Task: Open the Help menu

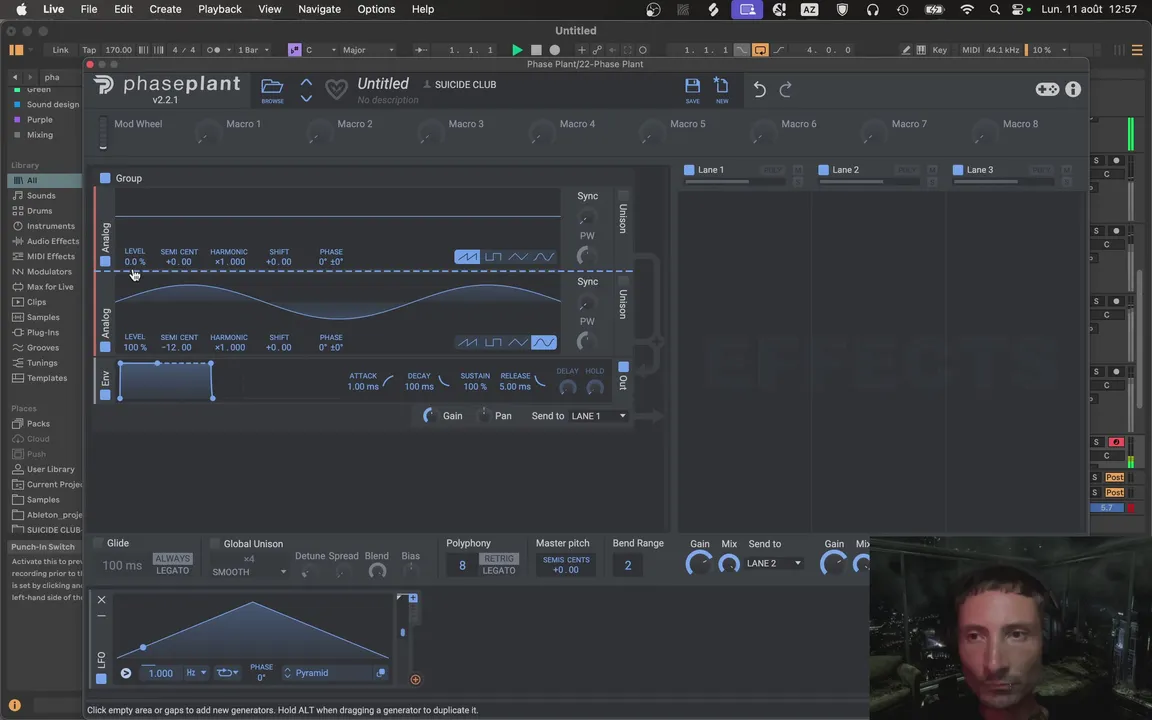Action: coord(422,10)
